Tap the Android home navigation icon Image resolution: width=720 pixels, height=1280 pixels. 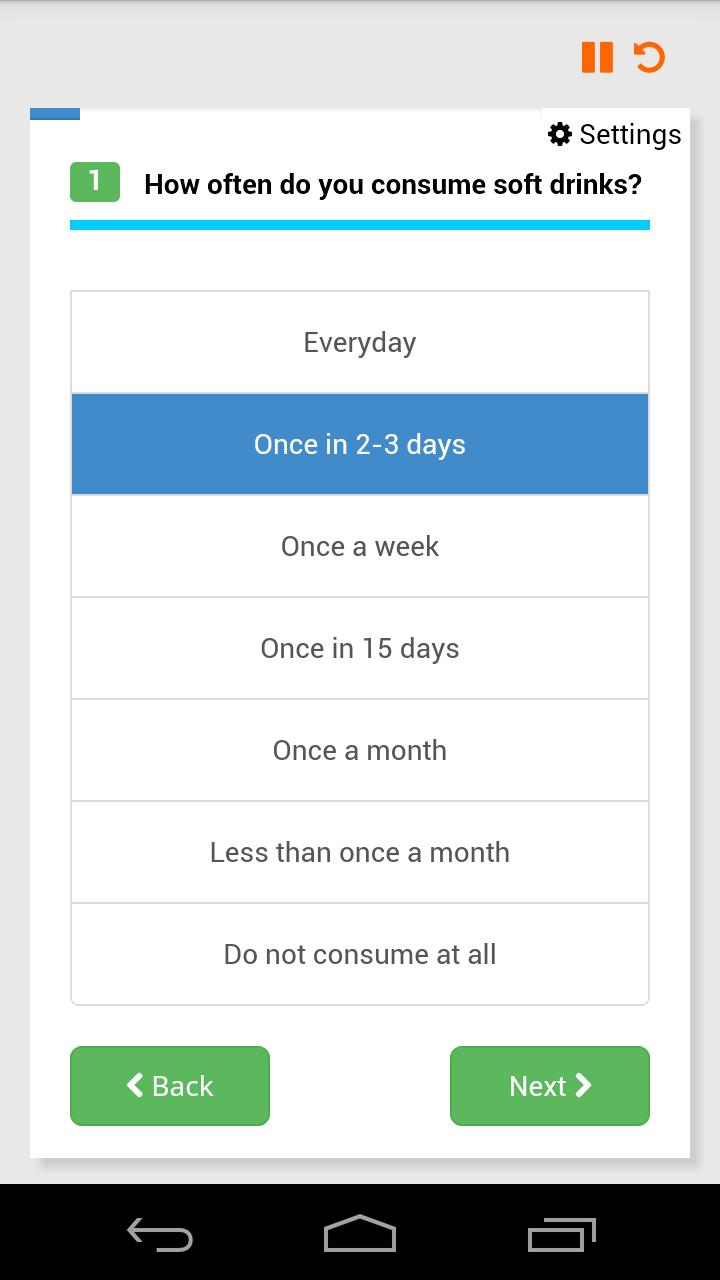360,1234
